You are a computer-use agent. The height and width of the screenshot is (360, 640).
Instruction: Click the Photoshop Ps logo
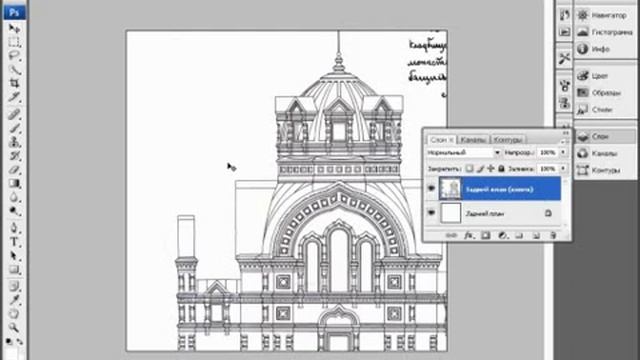tap(15, 12)
